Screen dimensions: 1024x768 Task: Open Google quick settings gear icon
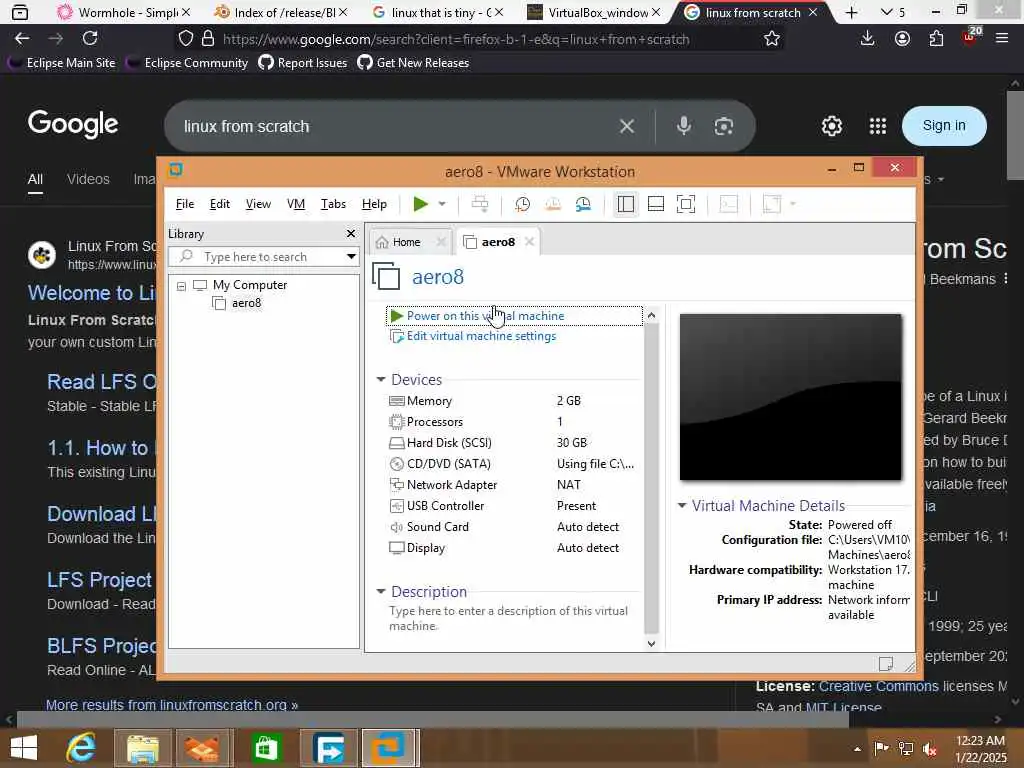(x=831, y=125)
